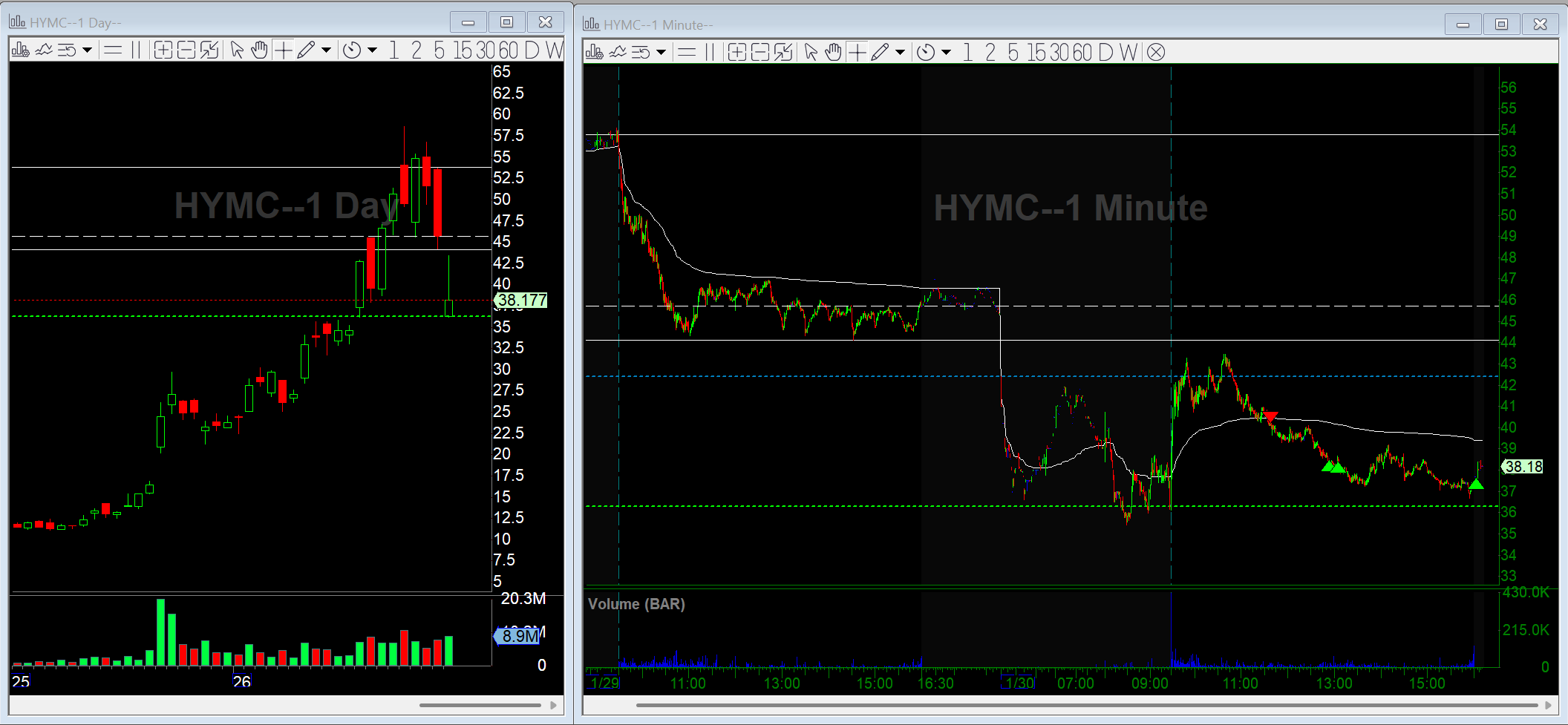Open the indicators icon in the Day window

click(x=44, y=50)
